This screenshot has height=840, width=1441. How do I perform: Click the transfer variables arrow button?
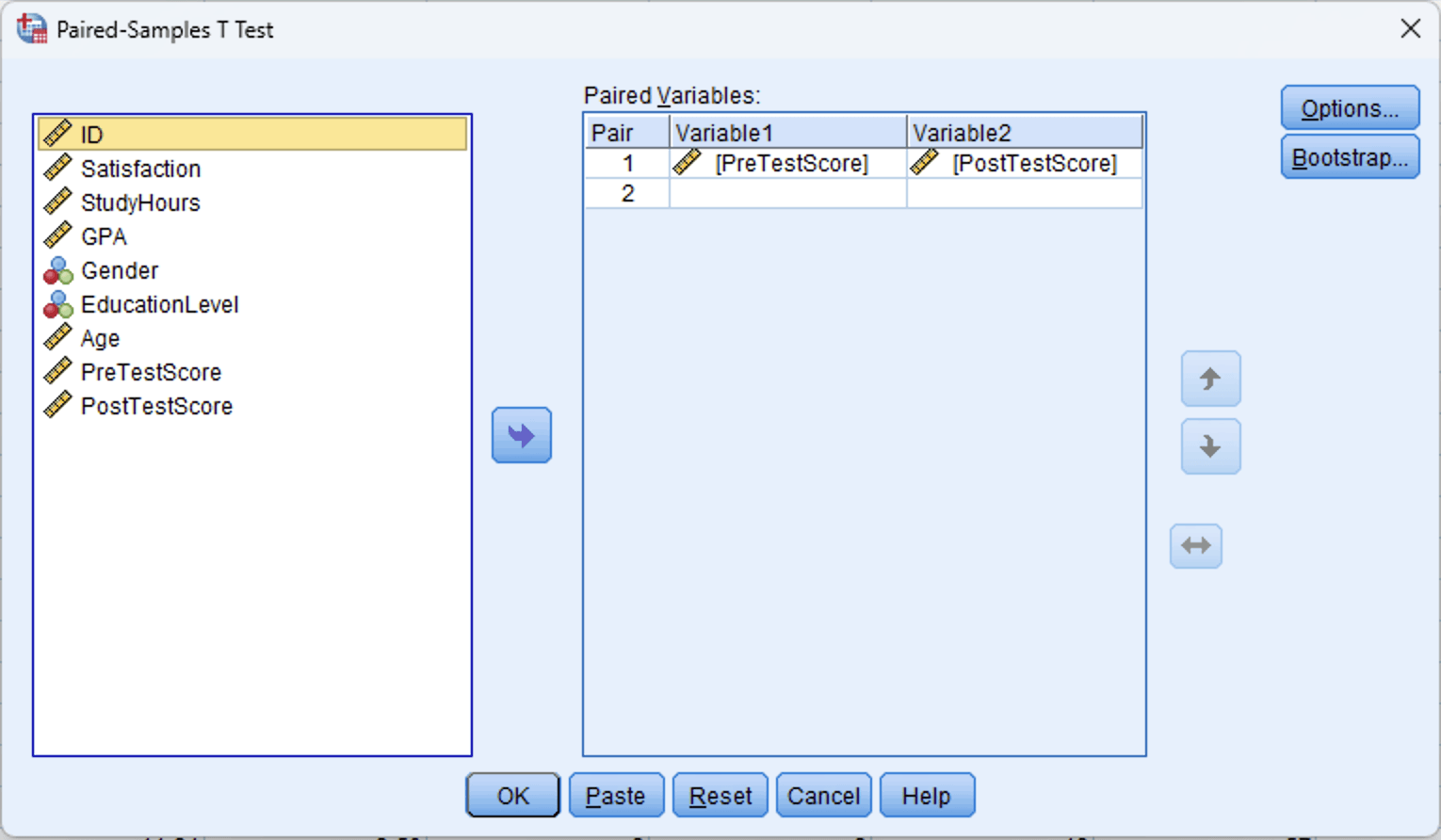pyautogui.click(x=521, y=435)
